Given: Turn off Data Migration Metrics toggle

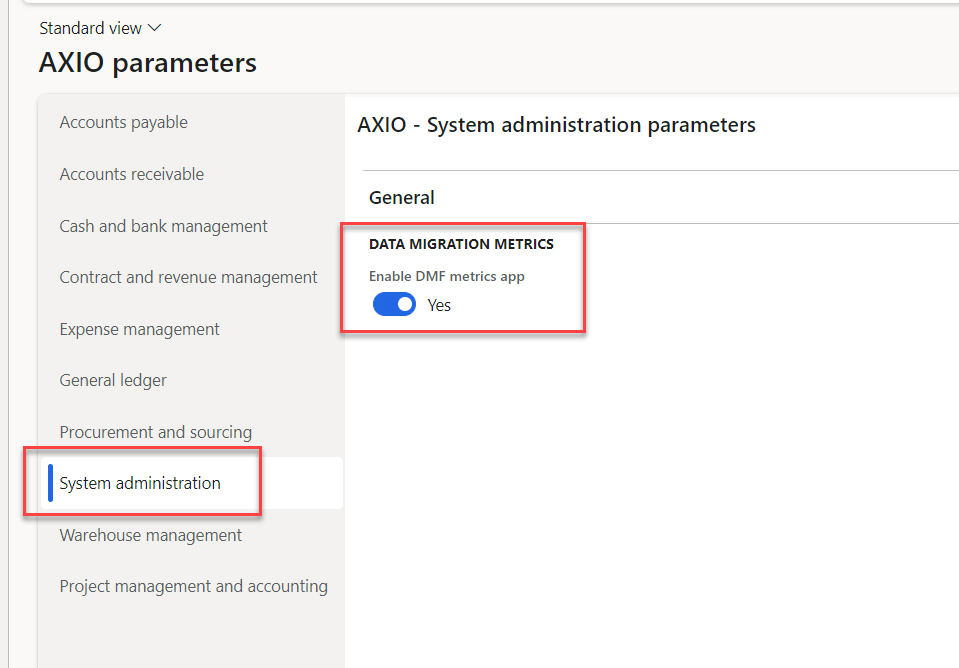Looking at the screenshot, I should pyautogui.click(x=394, y=304).
